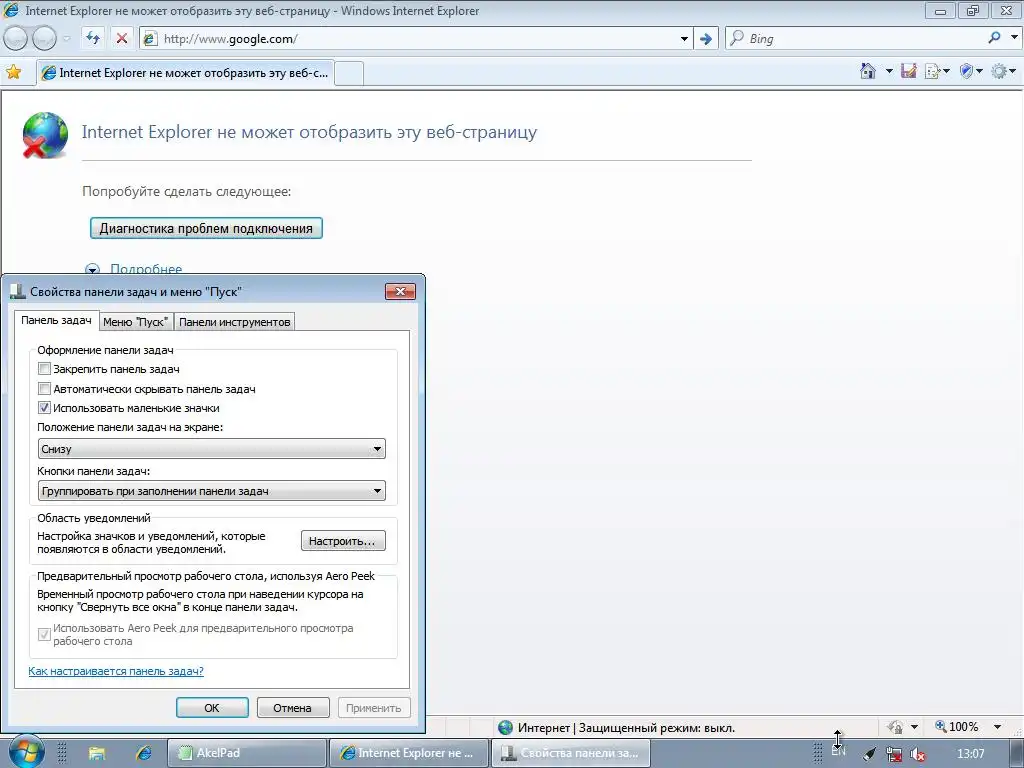Open 'Положение панели задач' dropdown showing Снизу

(x=212, y=449)
